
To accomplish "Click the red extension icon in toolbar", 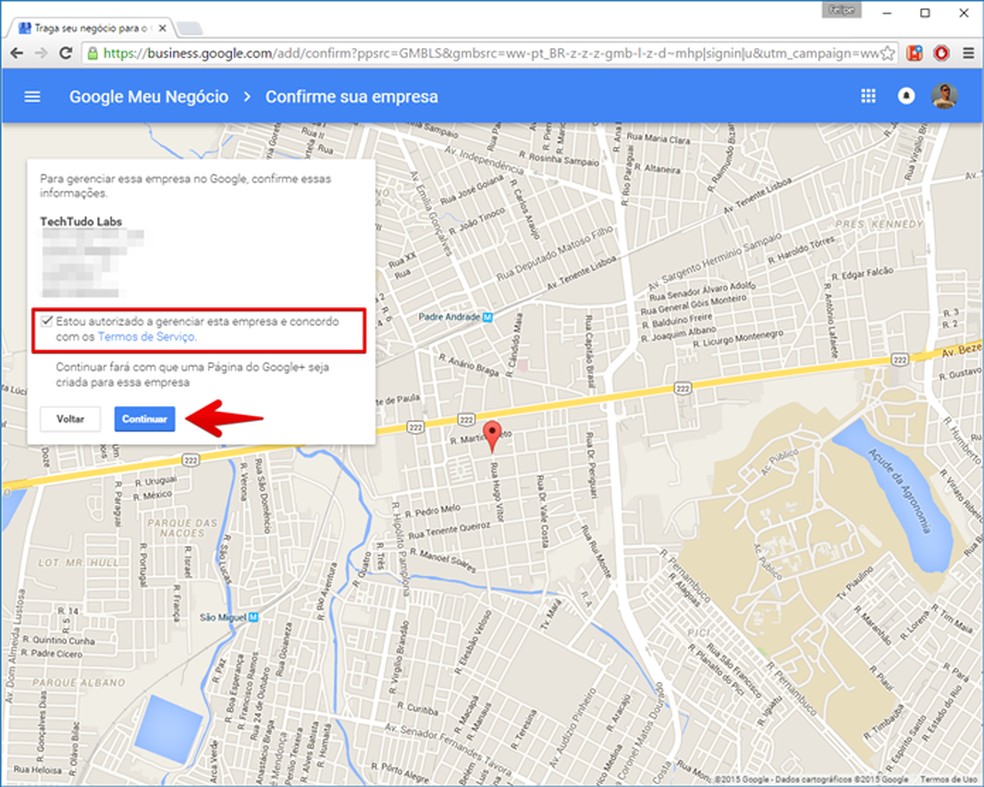I will (x=941, y=53).
